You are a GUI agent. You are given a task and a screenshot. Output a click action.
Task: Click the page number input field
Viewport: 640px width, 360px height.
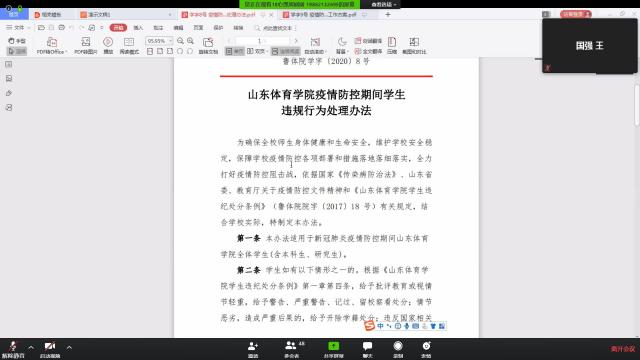262,41
